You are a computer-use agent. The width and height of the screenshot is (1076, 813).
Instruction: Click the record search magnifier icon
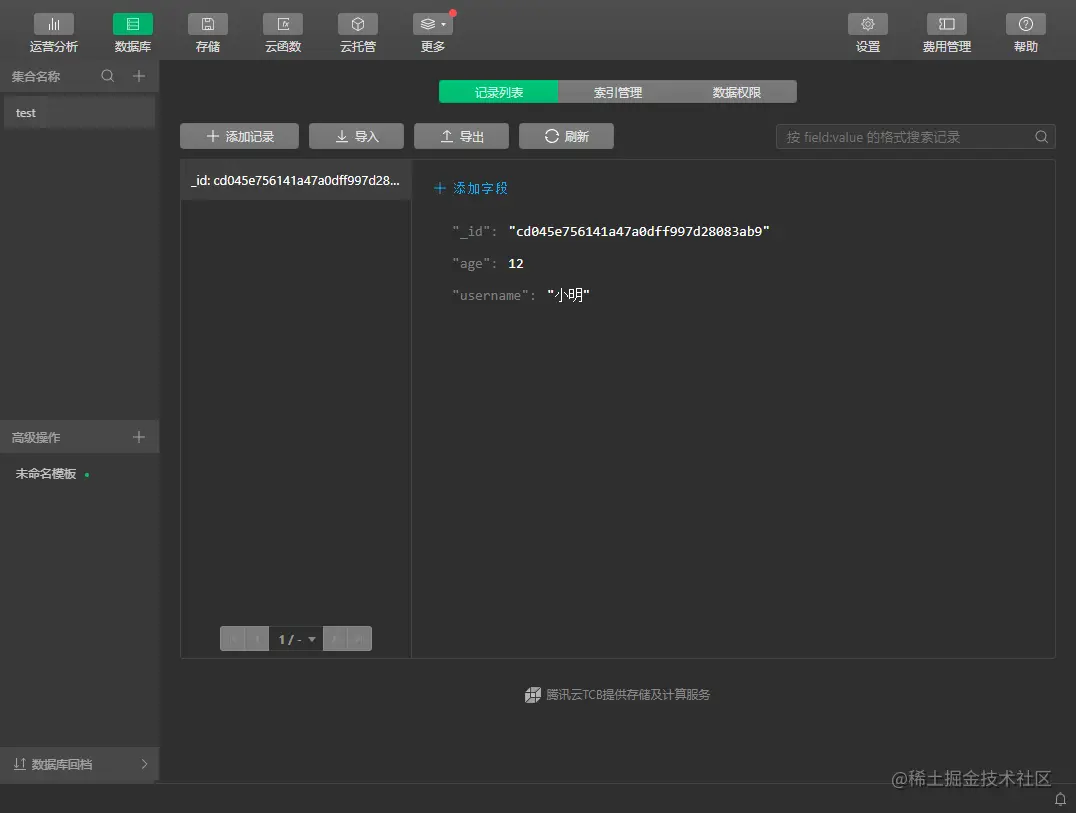point(1041,137)
